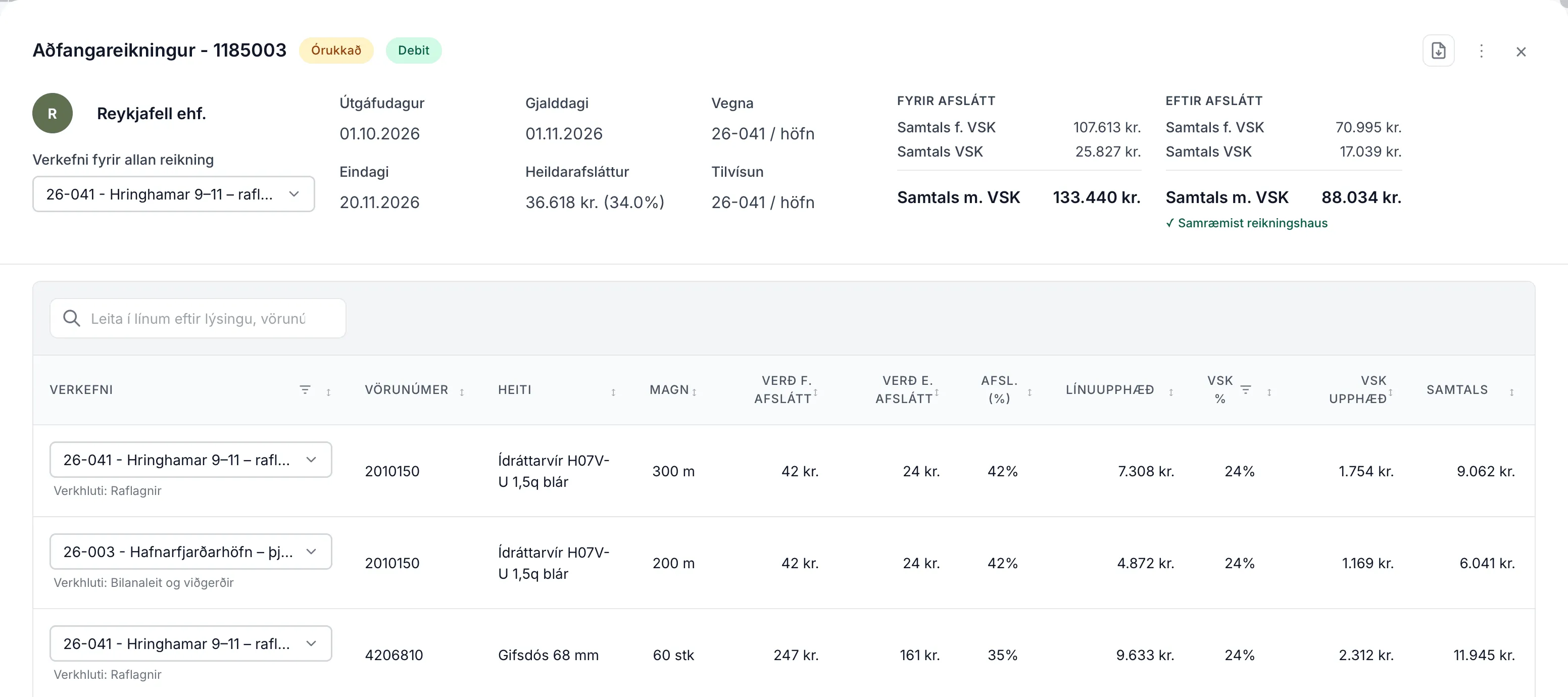
Task: Focus the line search input field
Action: point(198,318)
